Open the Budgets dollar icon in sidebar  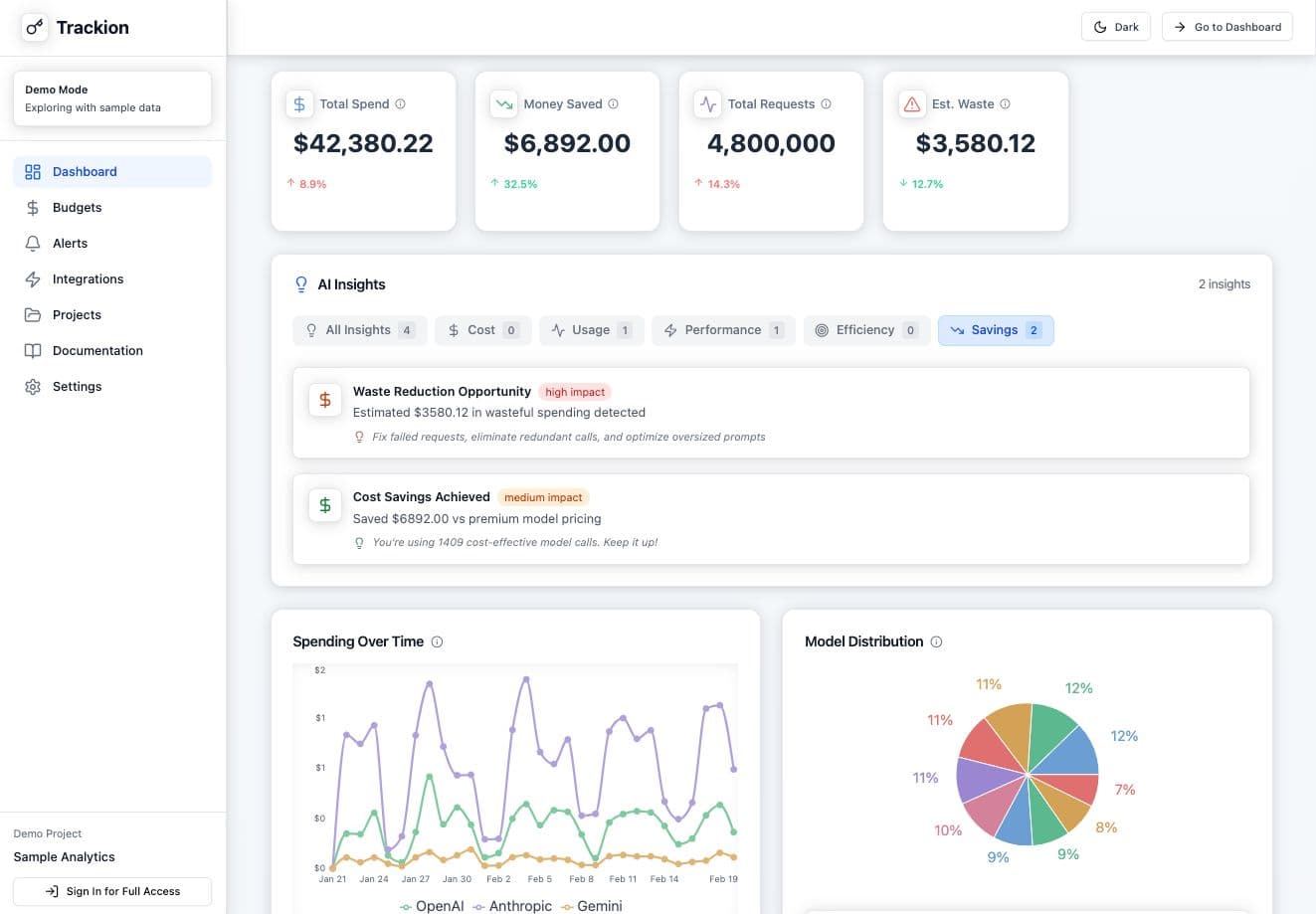pyautogui.click(x=31, y=207)
